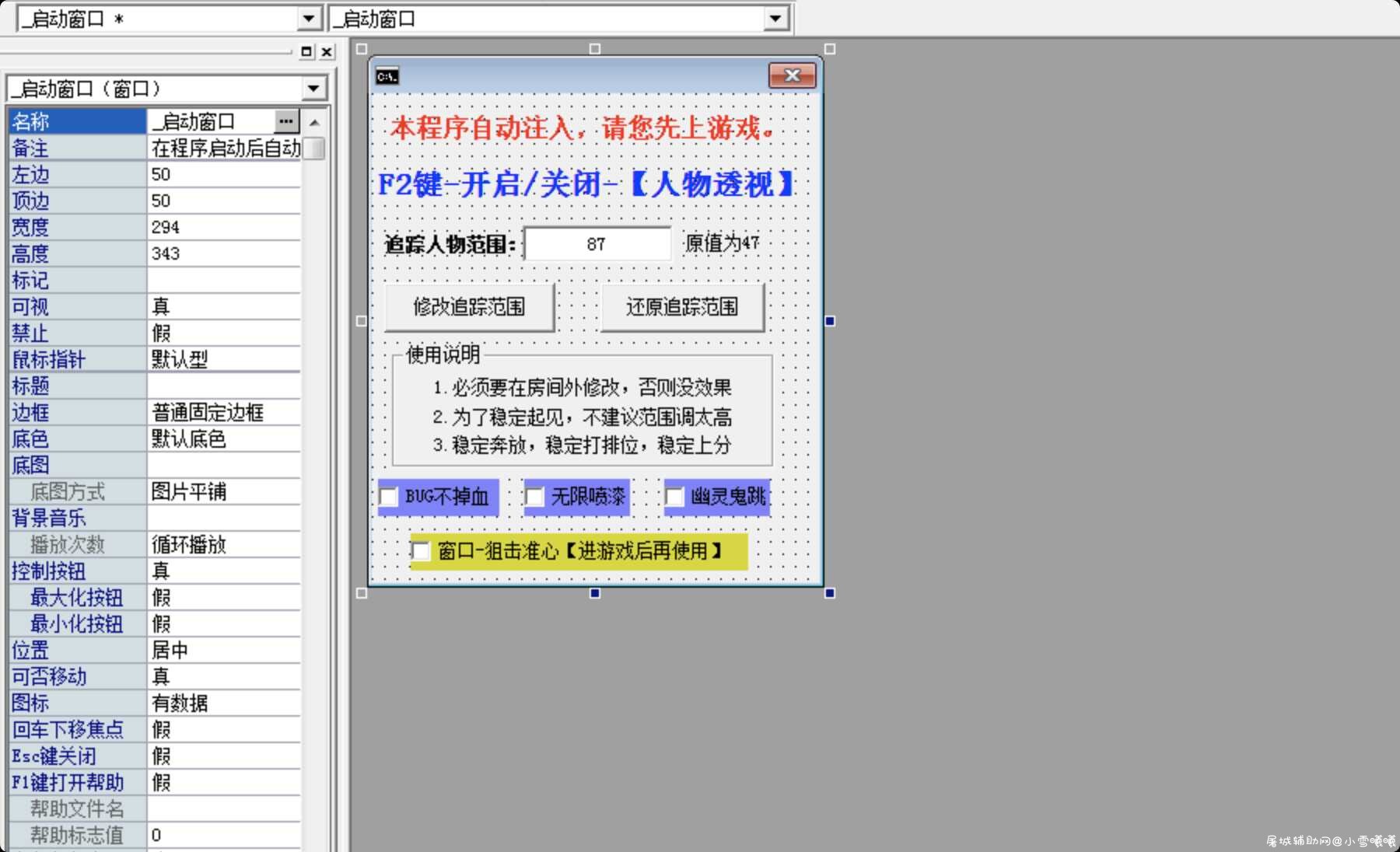
Task: Click the 底色 value 默认底色
Action: point(224,438)
